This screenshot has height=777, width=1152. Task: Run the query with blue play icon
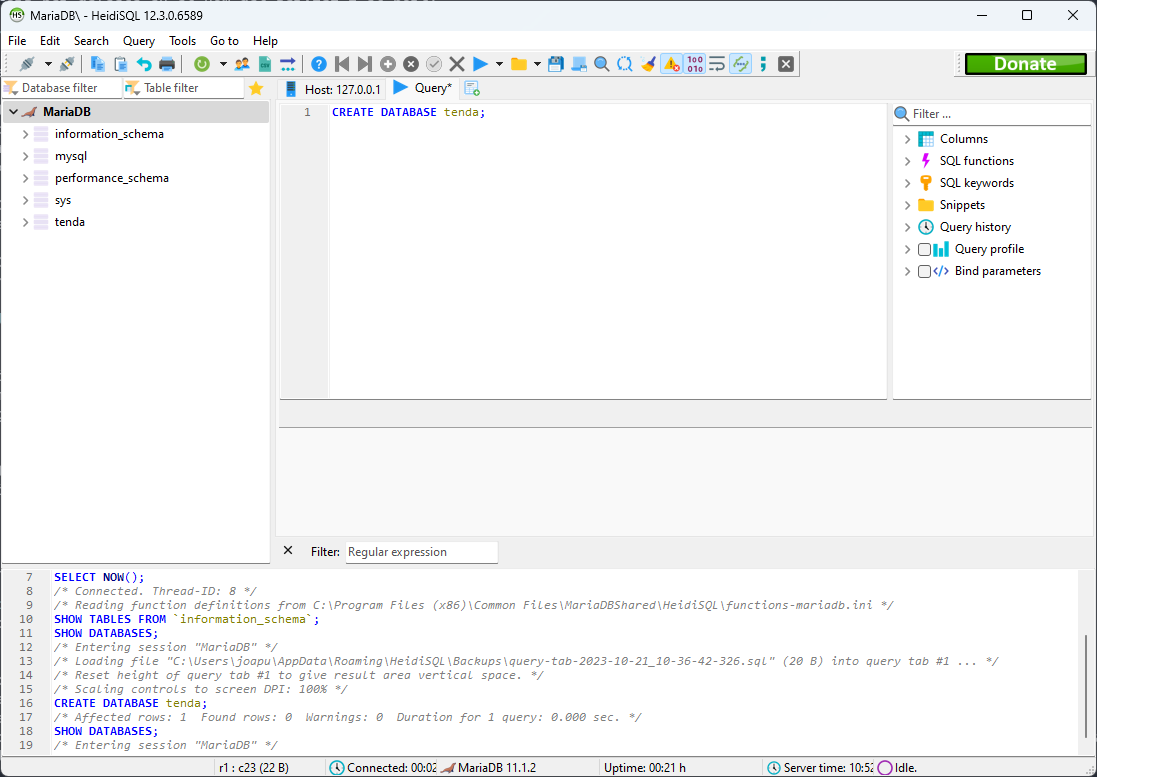(x=480, y=64)
